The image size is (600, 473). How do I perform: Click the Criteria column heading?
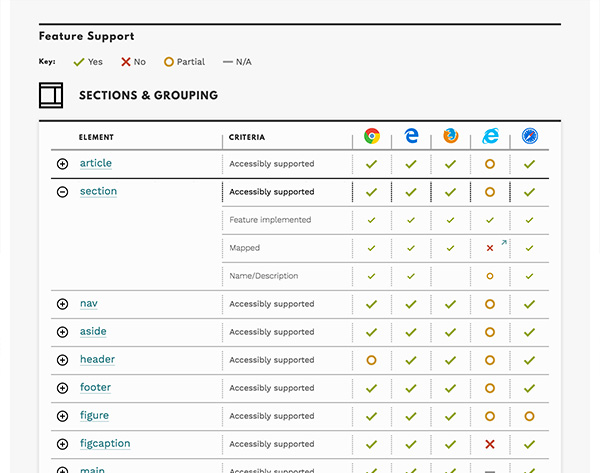[x=247, y=137]
